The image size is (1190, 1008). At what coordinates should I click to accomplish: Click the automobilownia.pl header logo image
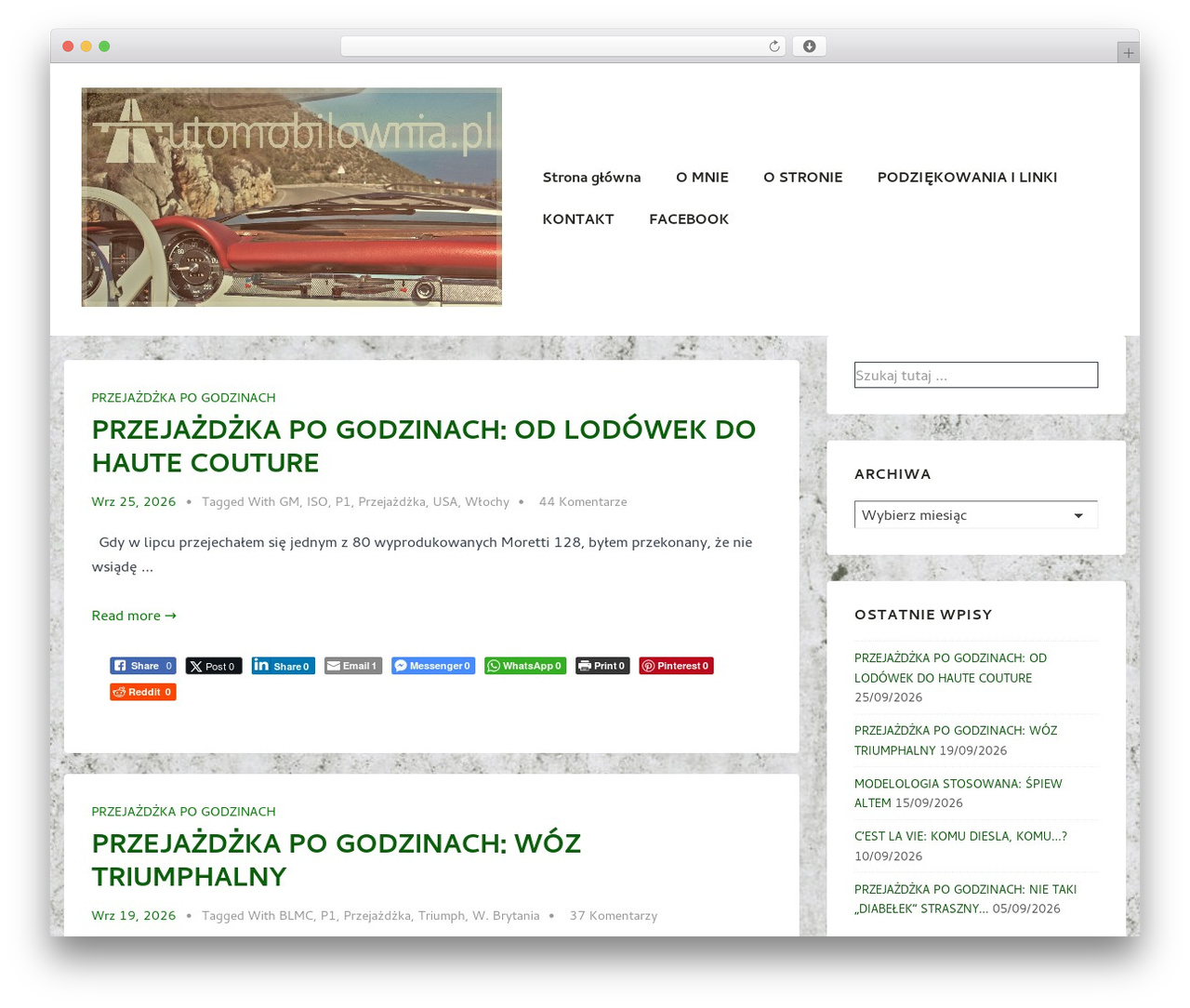(x=292, y=197)
